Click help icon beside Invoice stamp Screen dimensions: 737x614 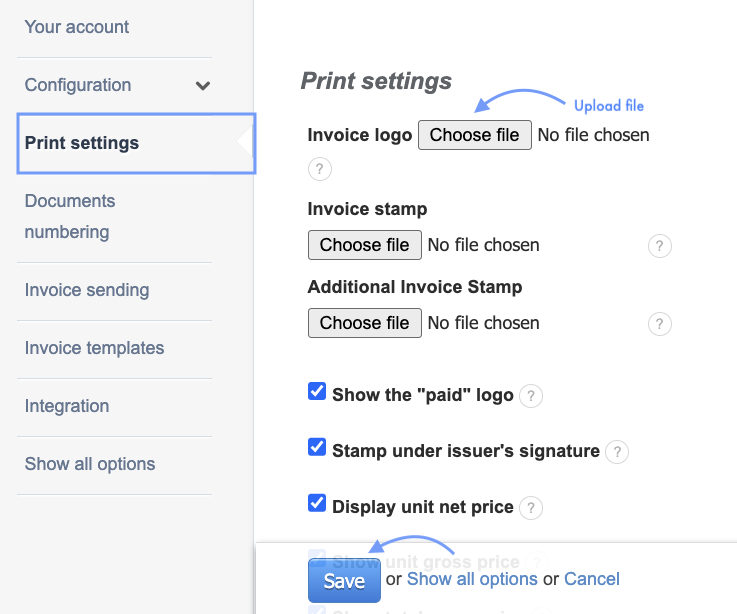pyautogui.click(x=659, y=246)
